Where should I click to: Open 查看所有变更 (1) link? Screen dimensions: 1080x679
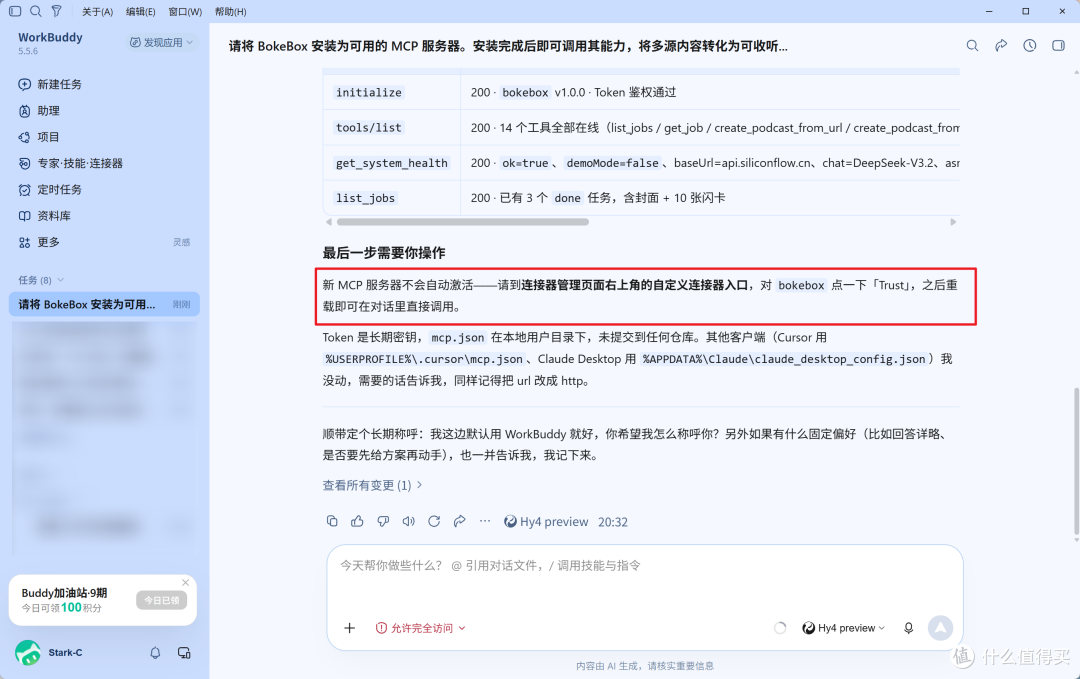coord(372,485)
